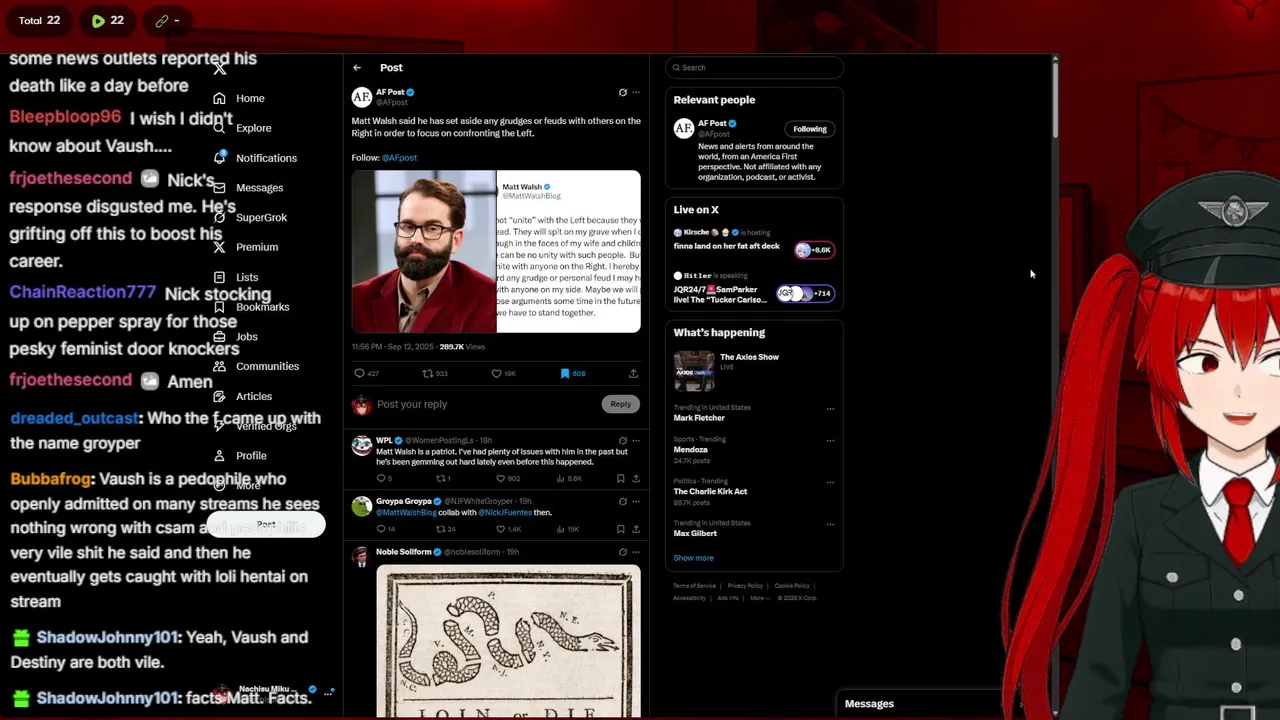Open Premium in the X sidebar
Screen dimensions: 1280x720
[246, 247]
